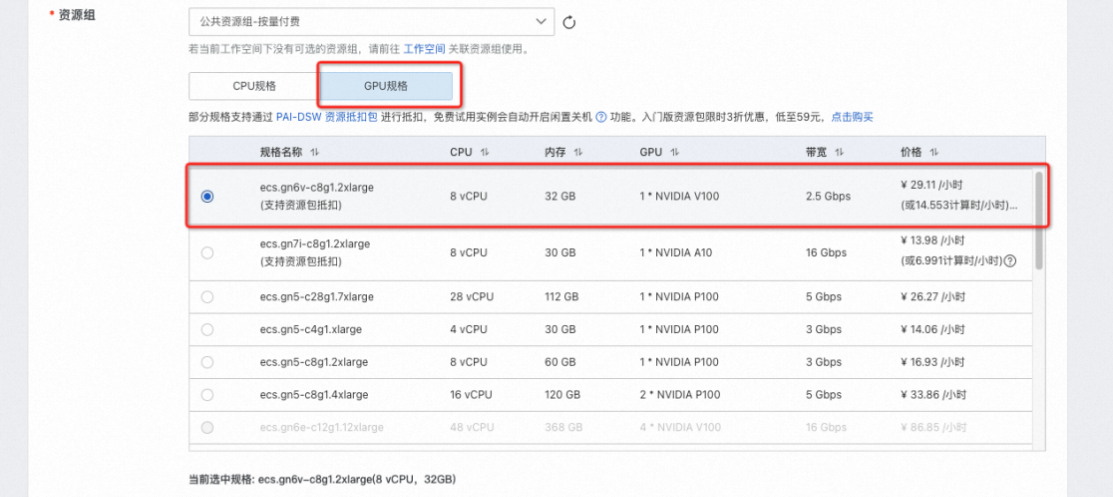Click the specification table vertical scrollbar
The image size is (1113, 497).
tap(1039, 220)
